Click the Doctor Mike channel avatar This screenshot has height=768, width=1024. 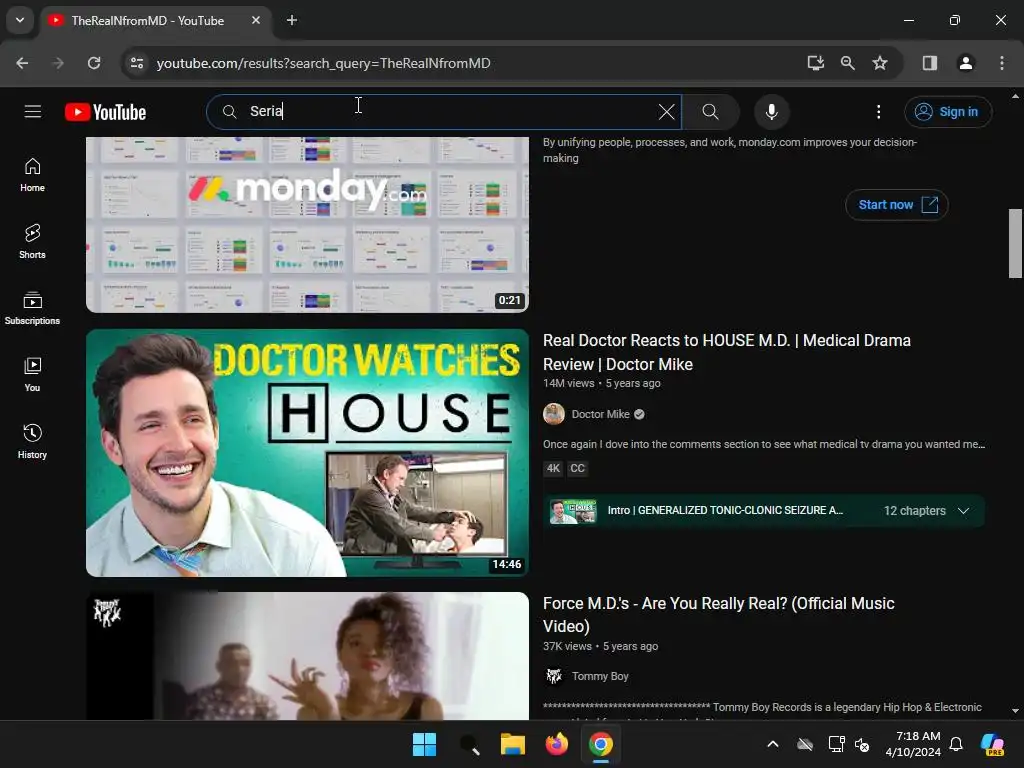[554, 414]
